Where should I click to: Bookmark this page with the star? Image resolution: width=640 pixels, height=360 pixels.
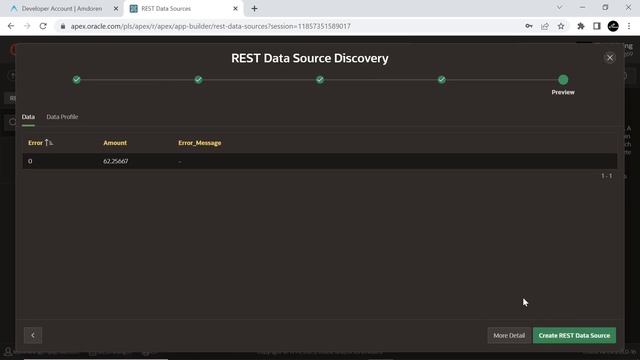click(561, 26)
